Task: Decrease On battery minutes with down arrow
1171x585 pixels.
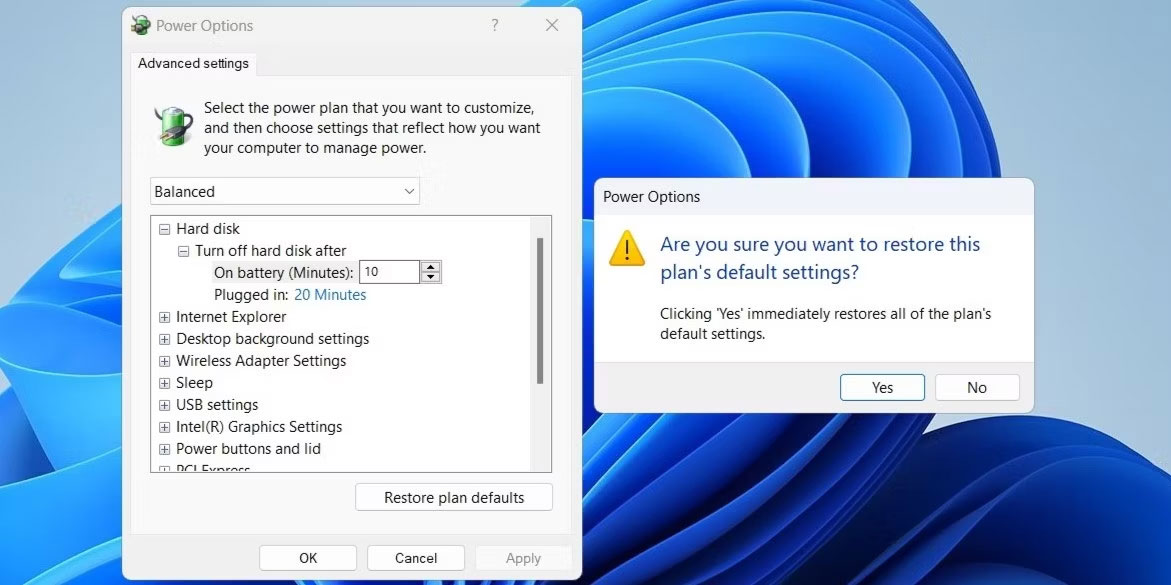Action: click(430, 277)
